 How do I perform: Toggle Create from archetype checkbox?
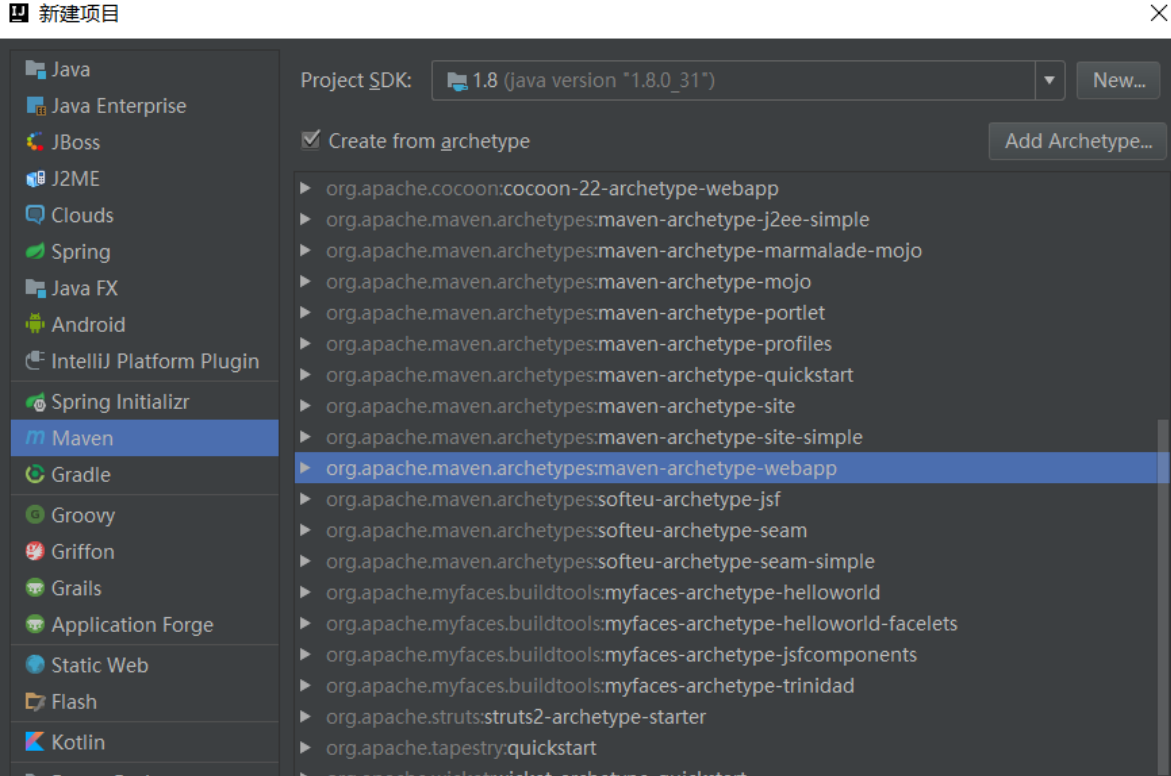(311, 140)
